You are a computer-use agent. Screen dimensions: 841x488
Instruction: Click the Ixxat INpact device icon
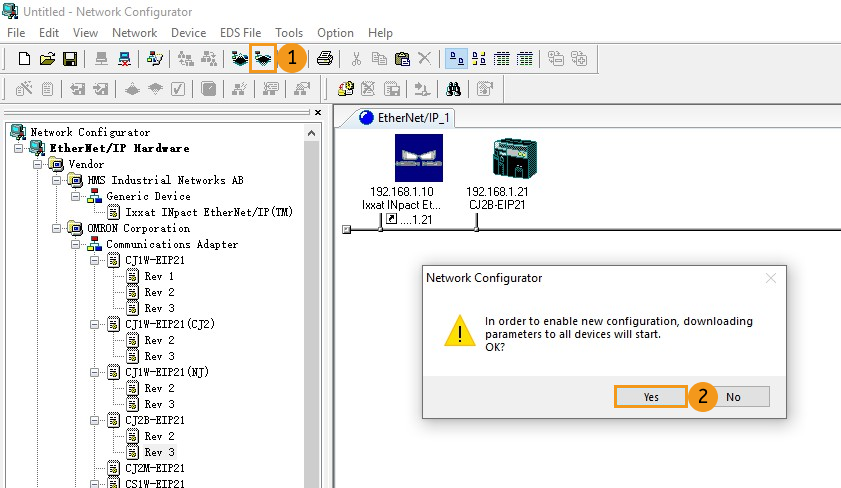click(419, 158)
